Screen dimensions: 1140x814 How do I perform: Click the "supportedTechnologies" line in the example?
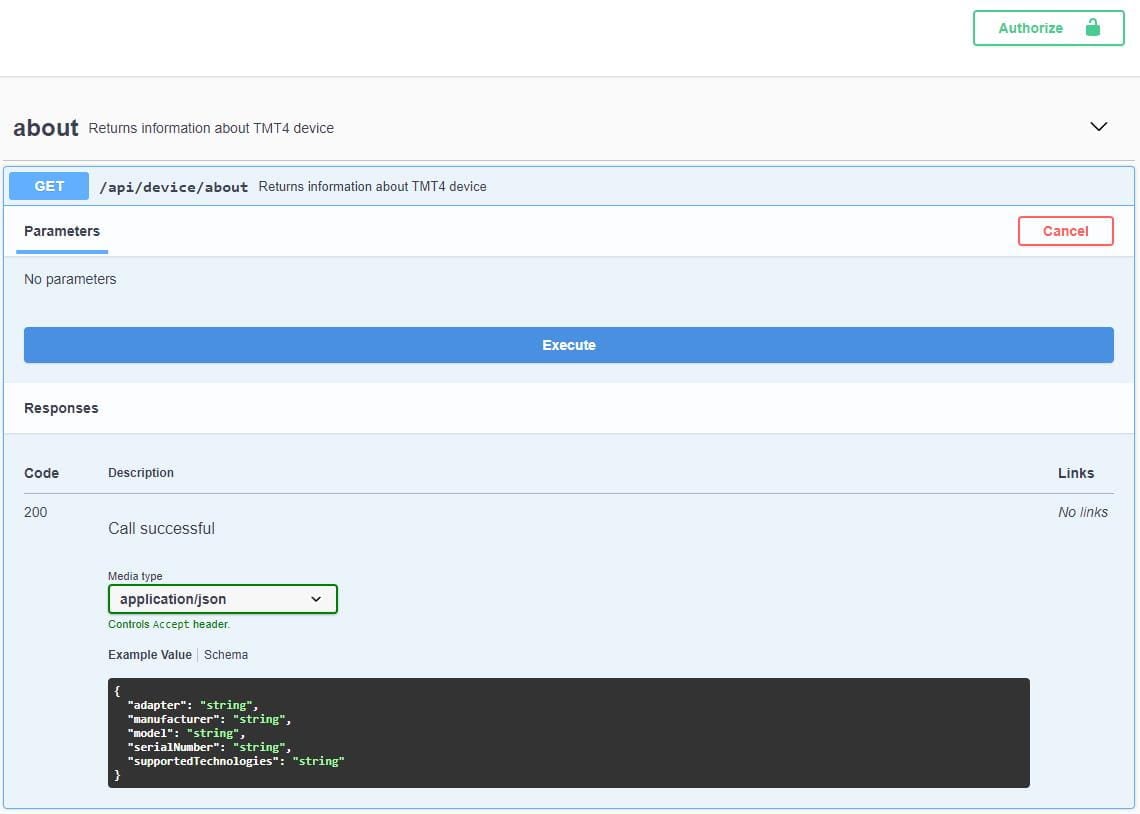[236, 761]
